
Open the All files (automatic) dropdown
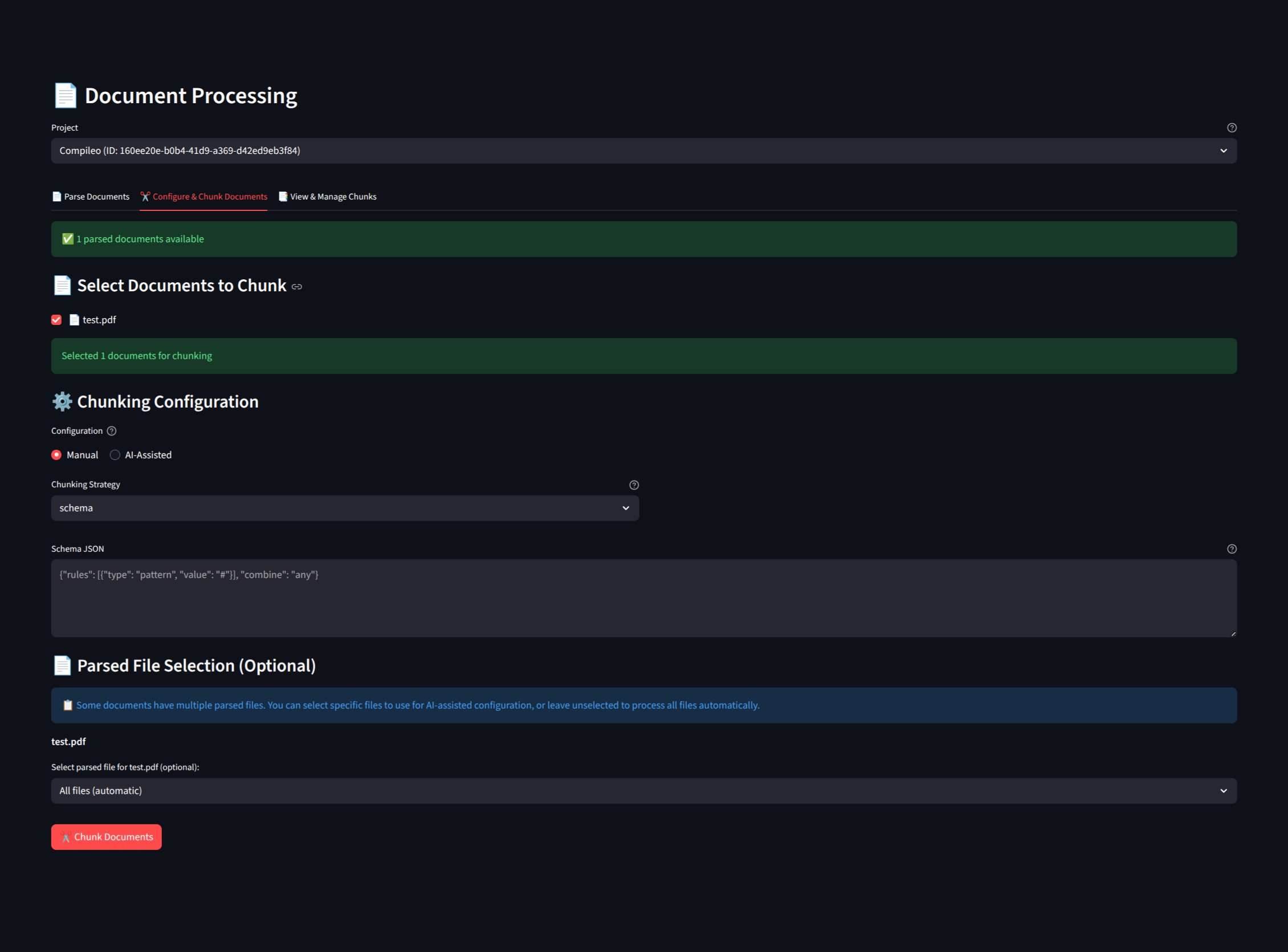click(643, 791)
